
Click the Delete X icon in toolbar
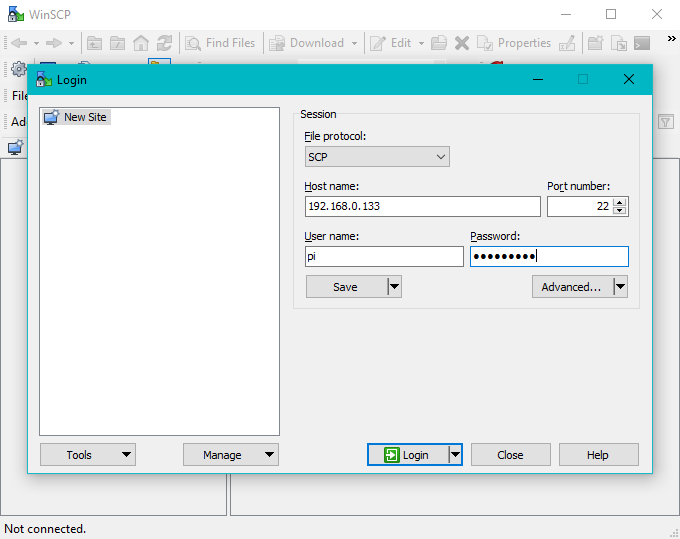(x=462, y=43)
